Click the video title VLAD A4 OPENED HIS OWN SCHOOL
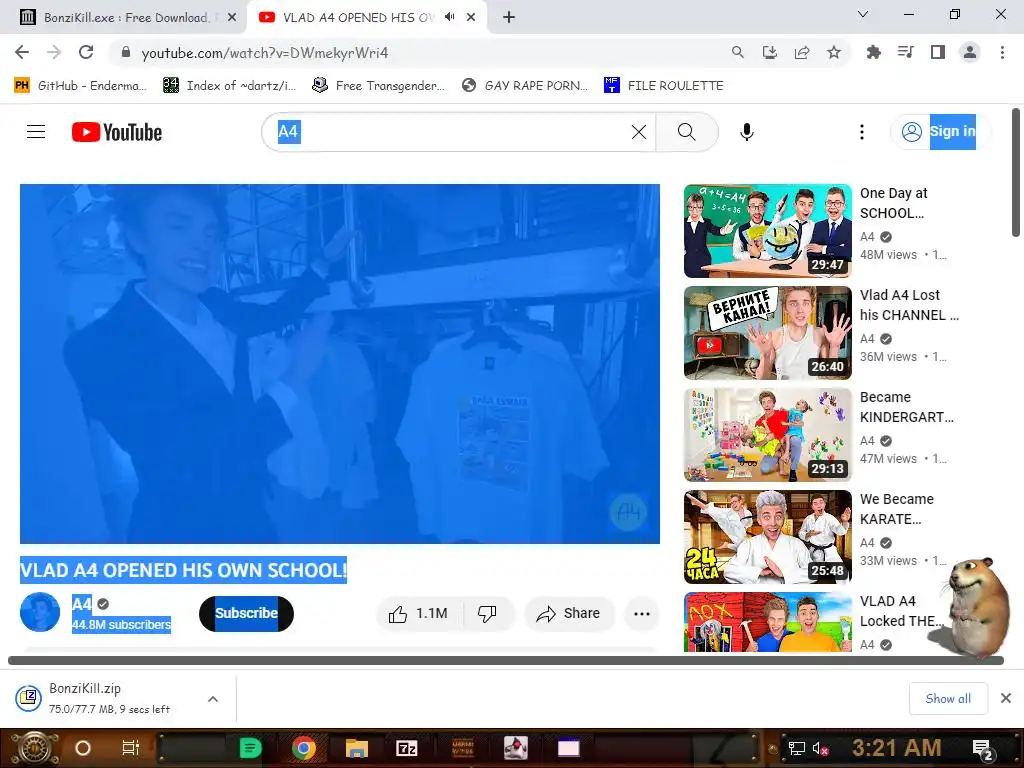This screenshot has height=768, width=1024. coord(184,570)
